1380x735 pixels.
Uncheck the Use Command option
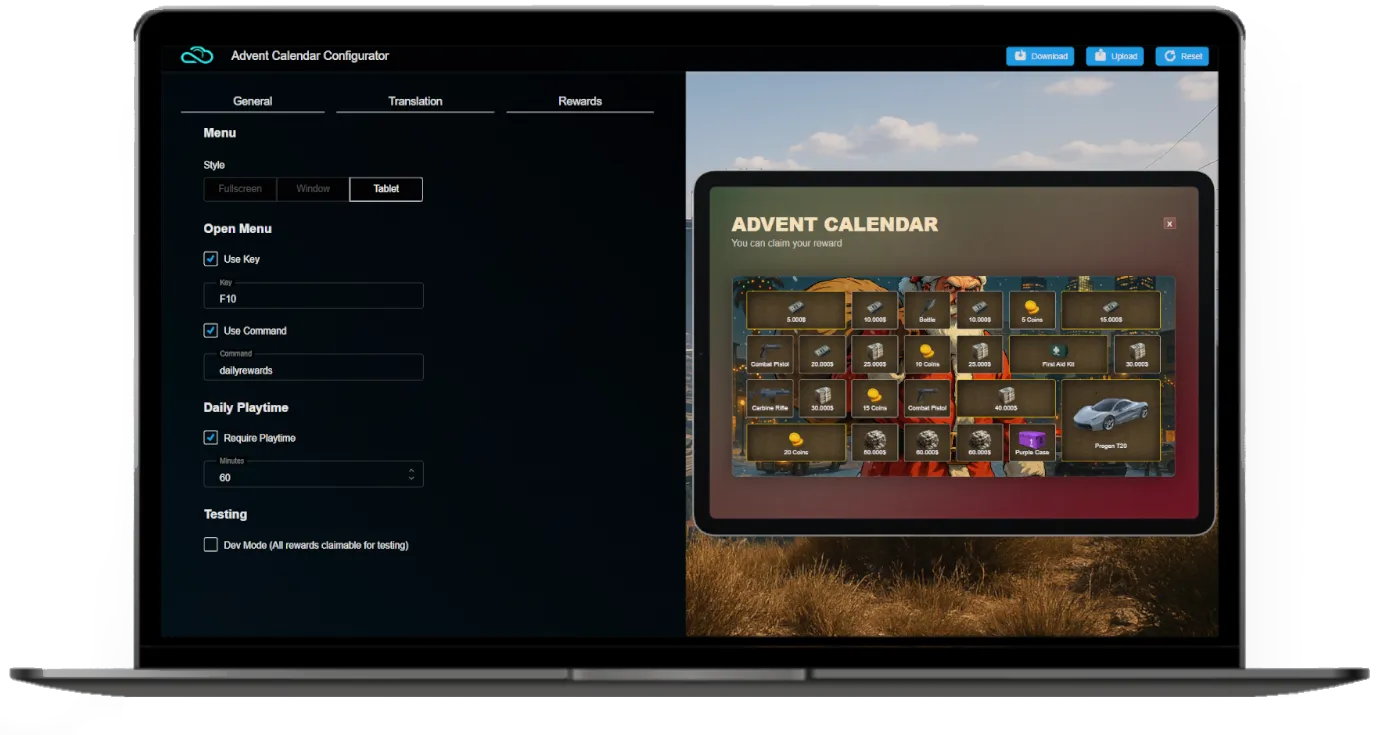211,331
